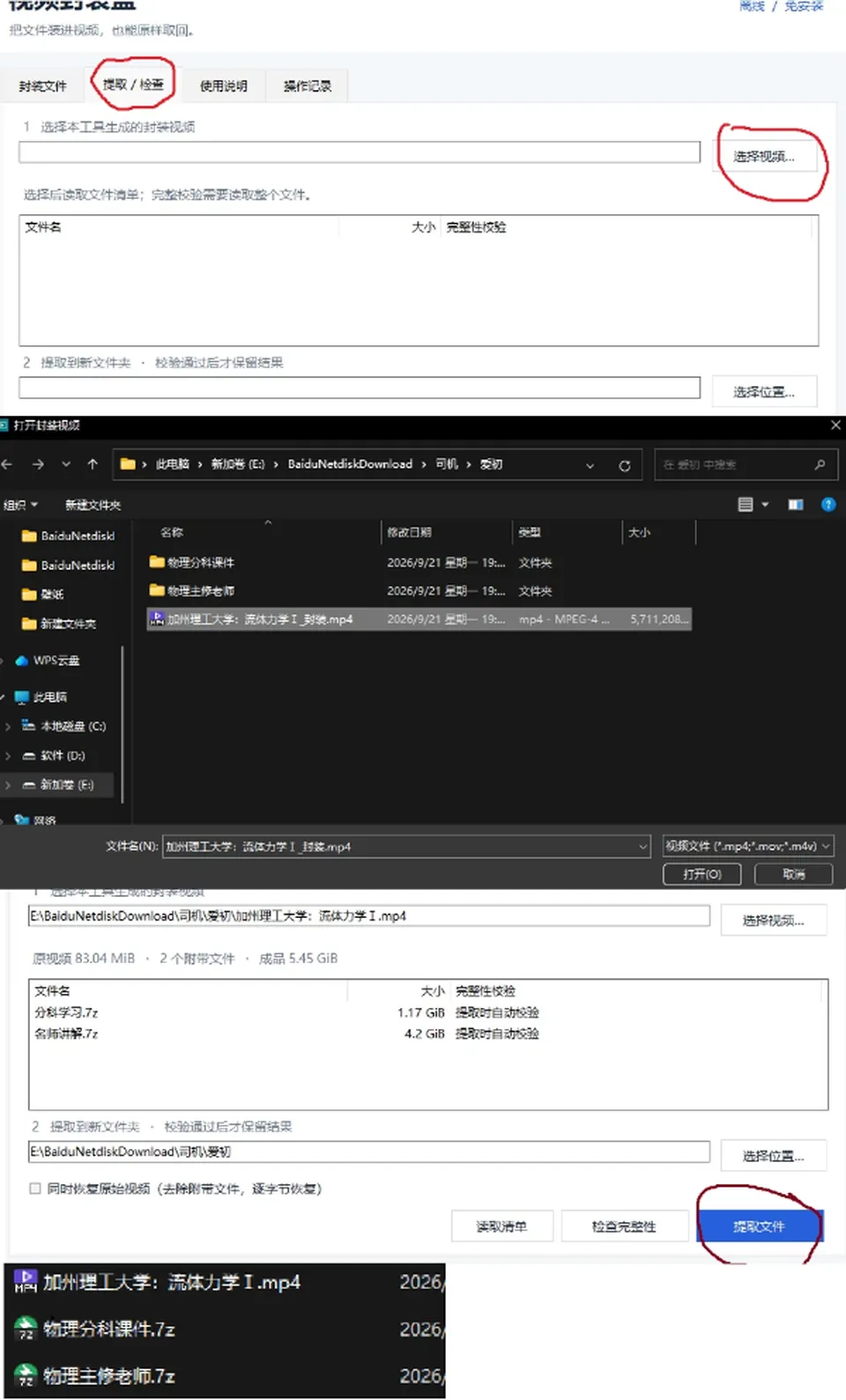This screenshot has width=846, height=1400.
Task: Click 新建文件夹 in dialog toolbar
Action: pyautogui.click(x=93, y=505)
